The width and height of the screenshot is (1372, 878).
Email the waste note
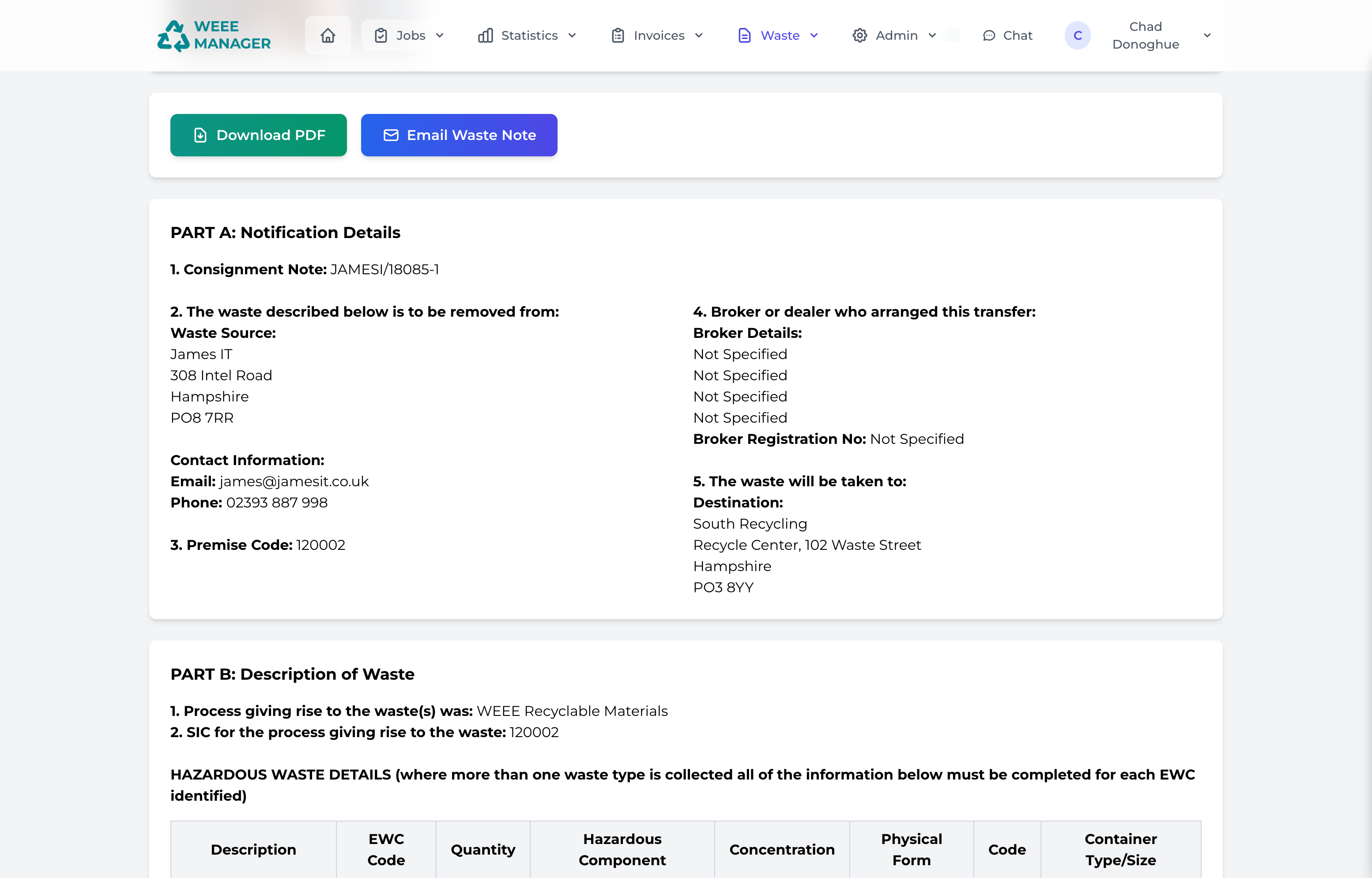point(459,135)
